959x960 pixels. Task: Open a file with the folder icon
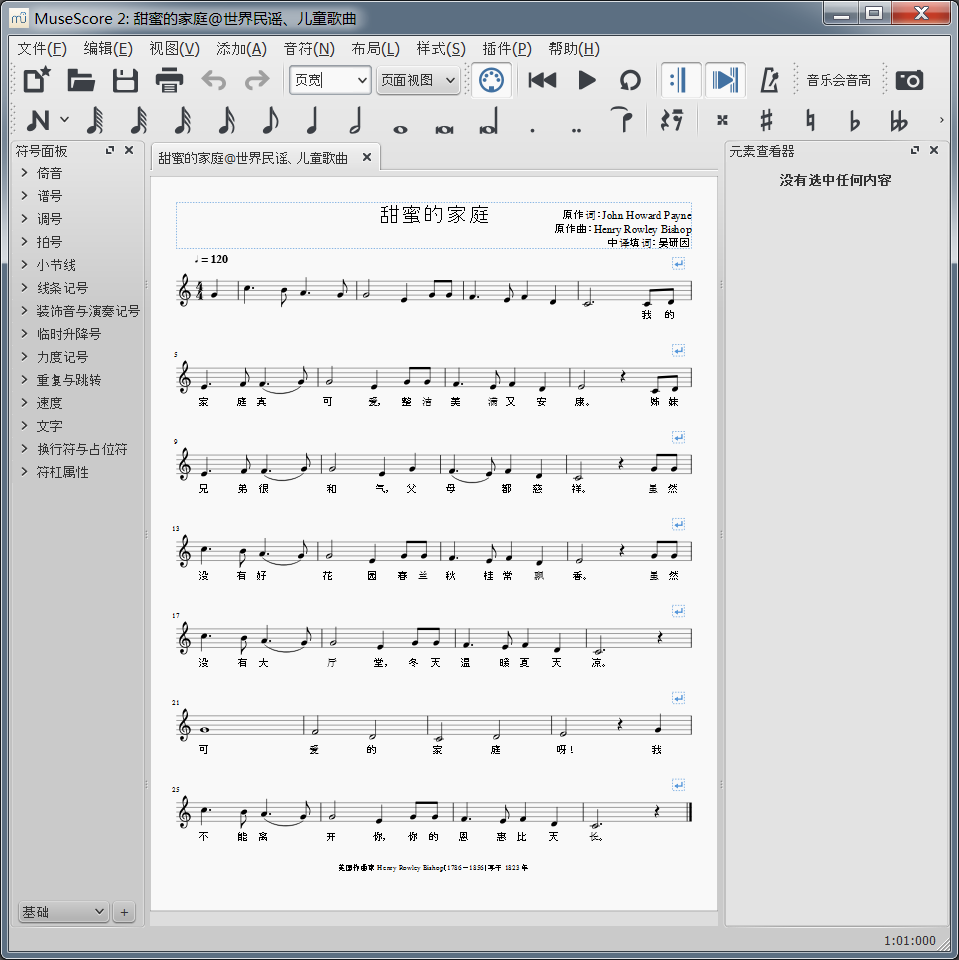point(81,80)
